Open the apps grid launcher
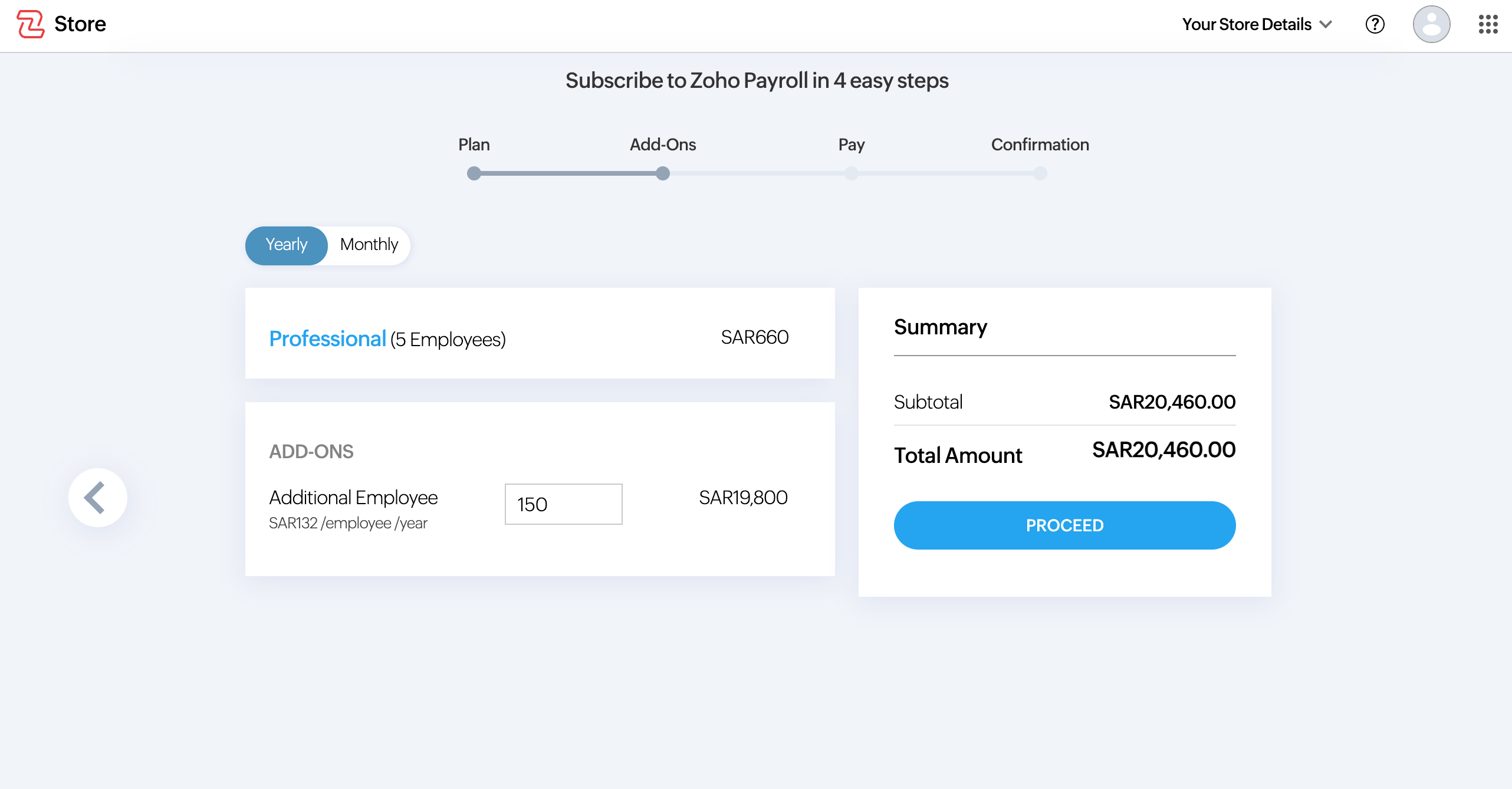1512x789 pixels. coord(1487,24)
